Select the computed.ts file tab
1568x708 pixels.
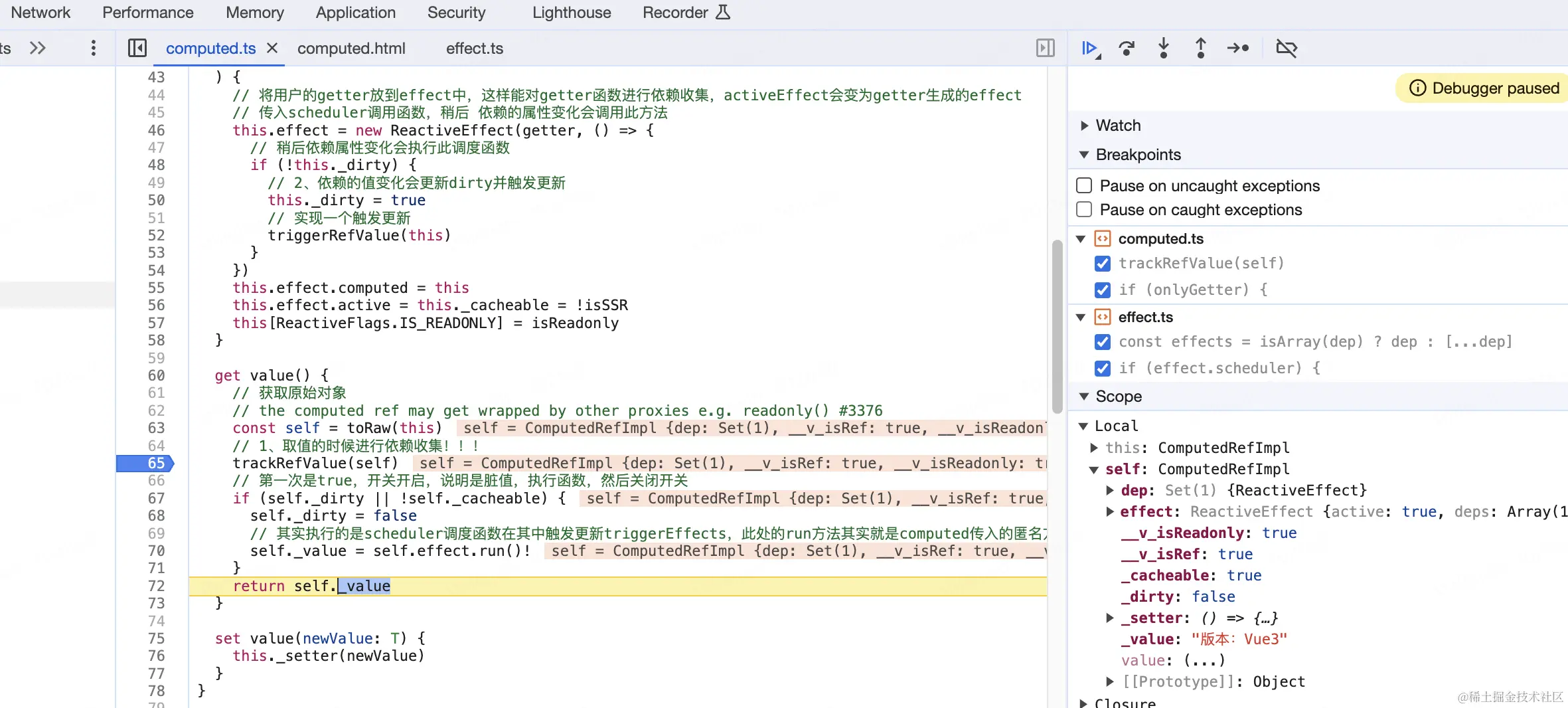pos(210,48)
